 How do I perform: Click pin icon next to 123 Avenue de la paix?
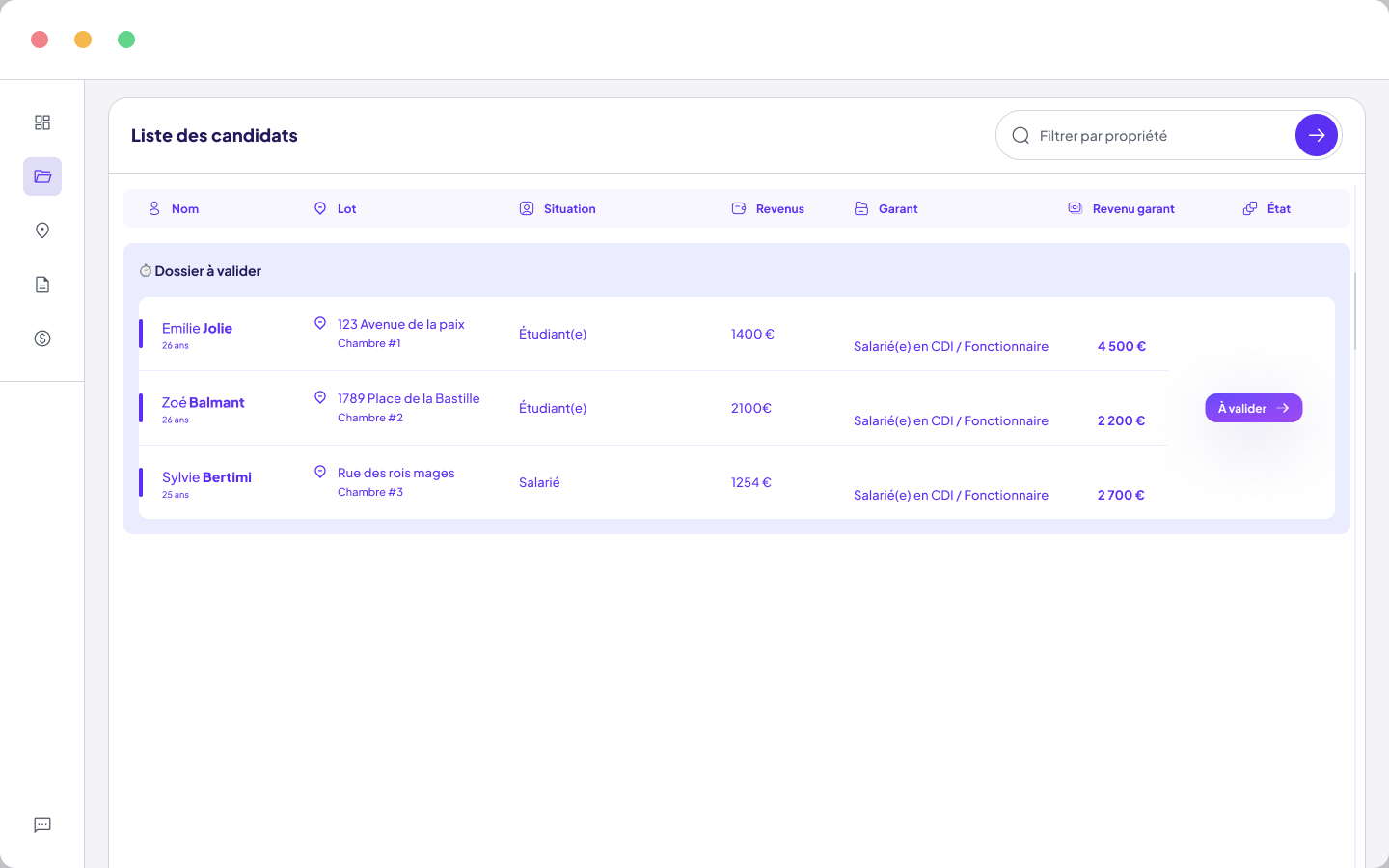pyautogui.click(x=320, y=323)
